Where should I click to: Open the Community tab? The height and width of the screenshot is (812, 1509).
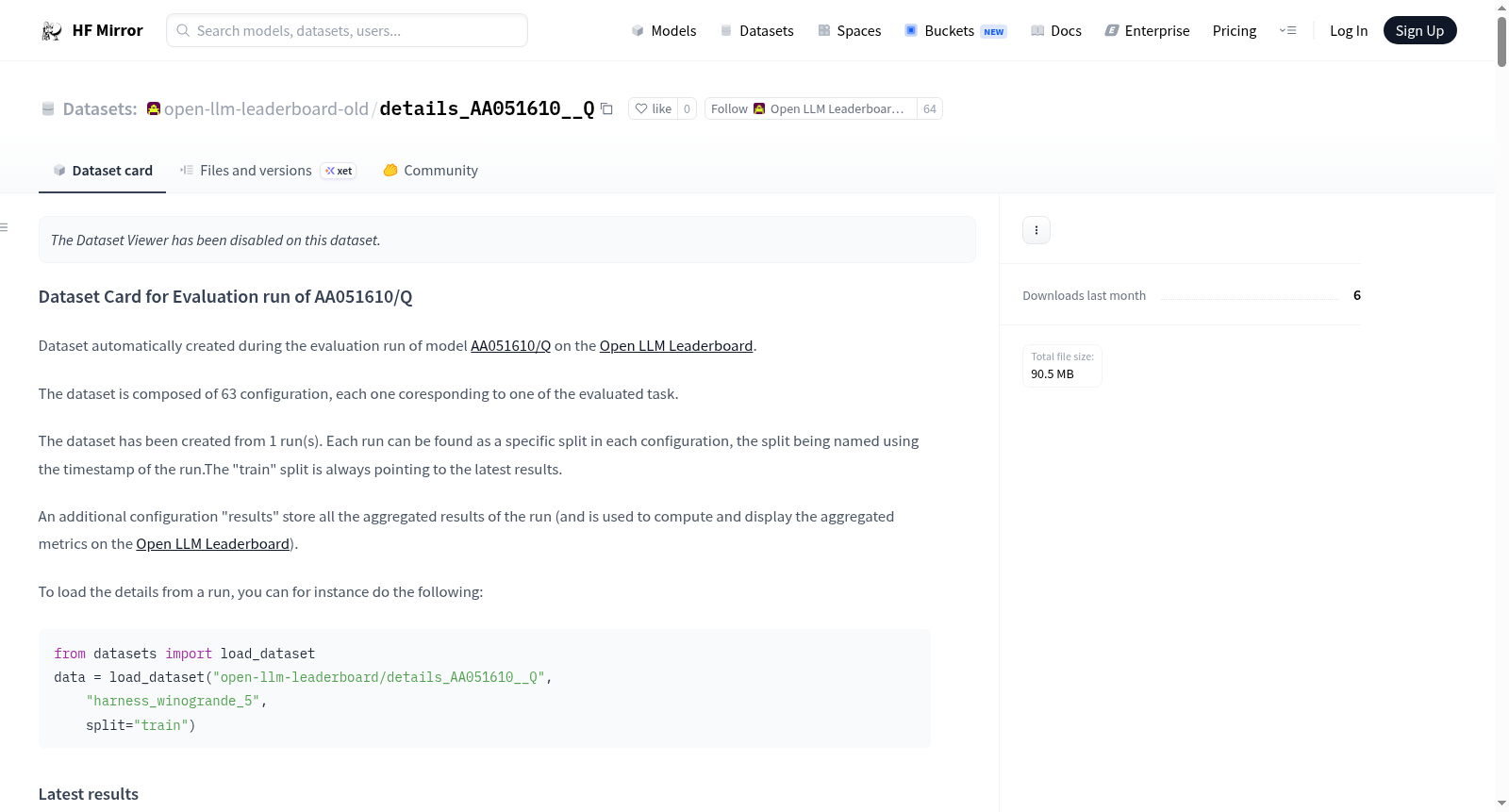pos(430,171)
